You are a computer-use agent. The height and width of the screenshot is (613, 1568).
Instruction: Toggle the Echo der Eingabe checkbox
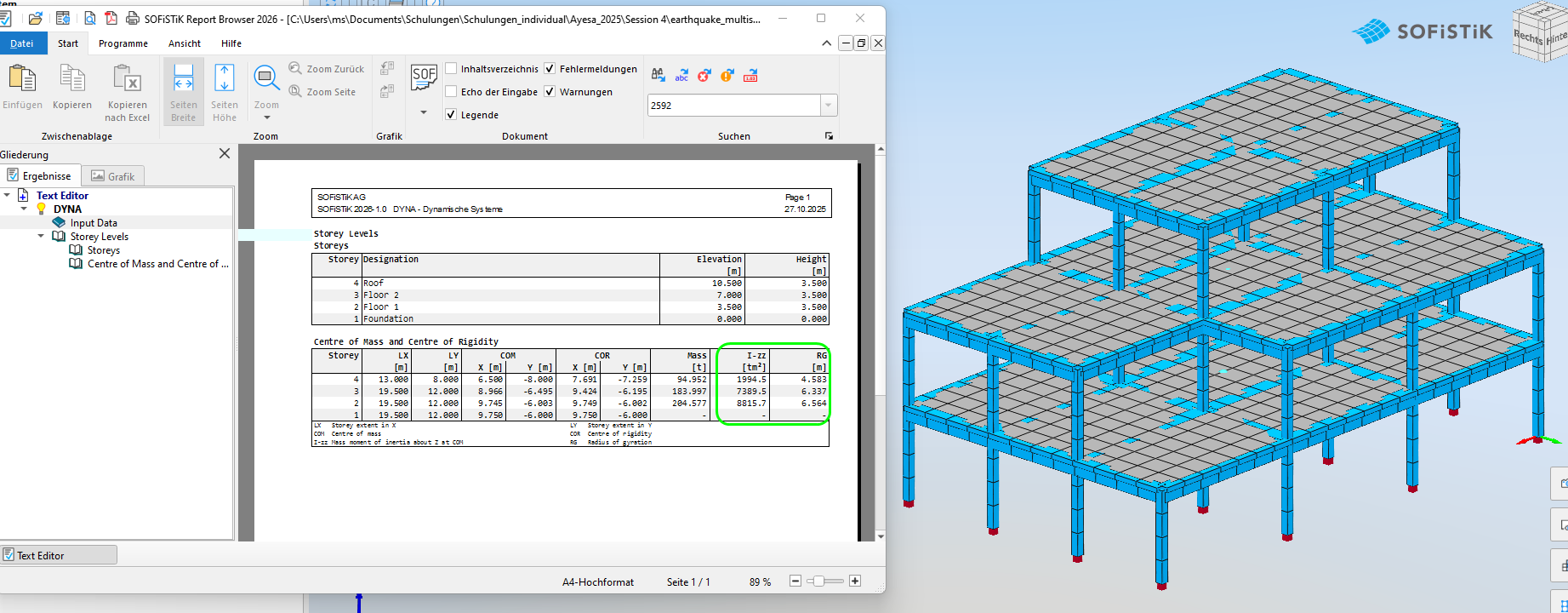click(452, 92)
